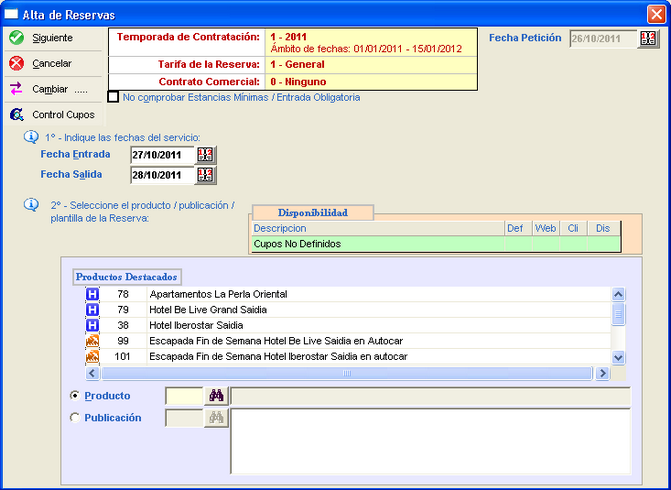This screenshot has width=671, height=490.
Task: Click the Producto code input field
Action: [184, 396]
